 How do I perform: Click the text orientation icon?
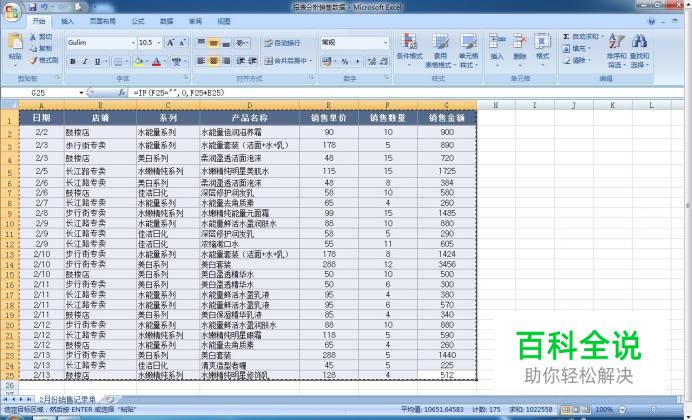click(x=241, y=43)
